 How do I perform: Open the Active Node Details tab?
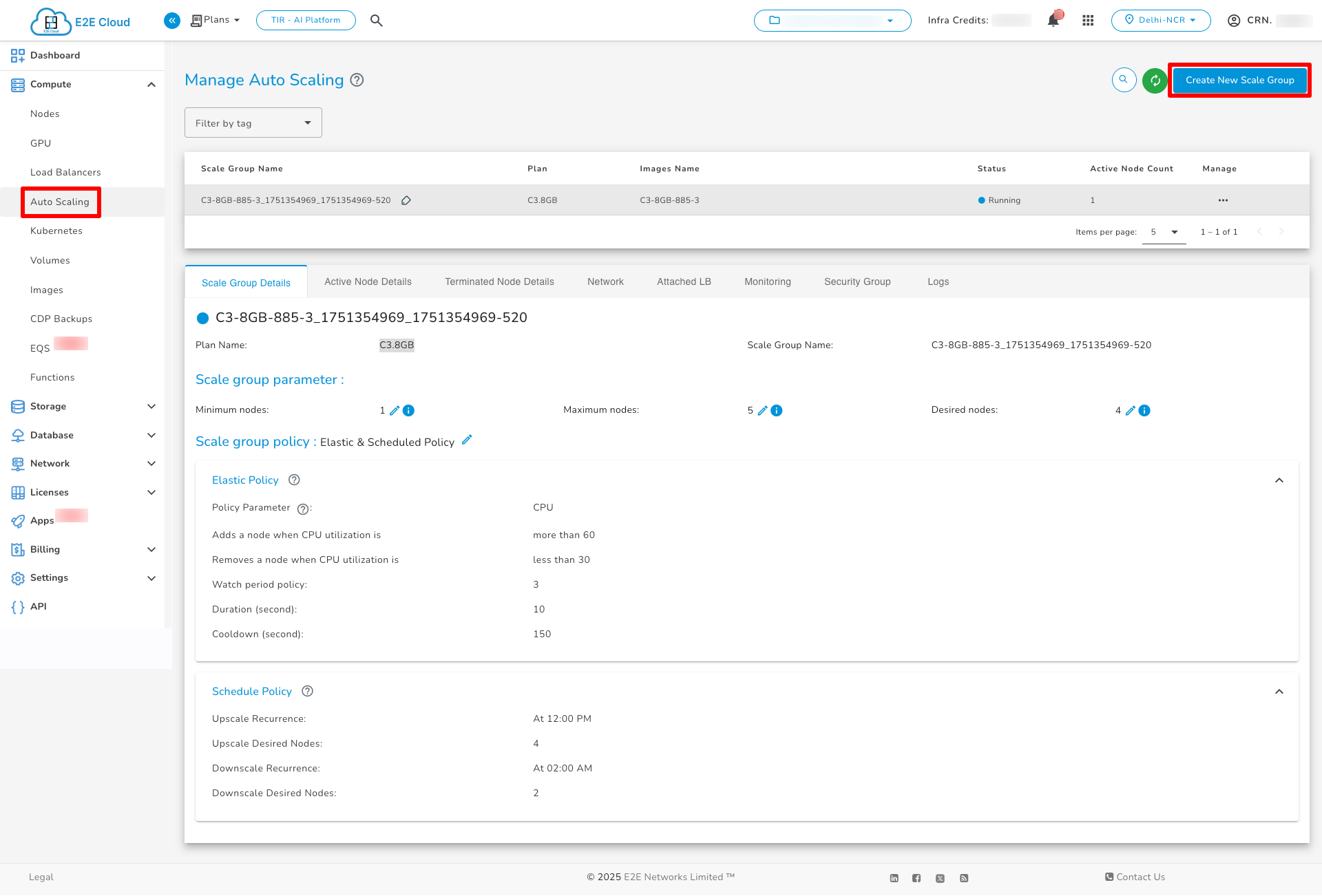[368, 281]
